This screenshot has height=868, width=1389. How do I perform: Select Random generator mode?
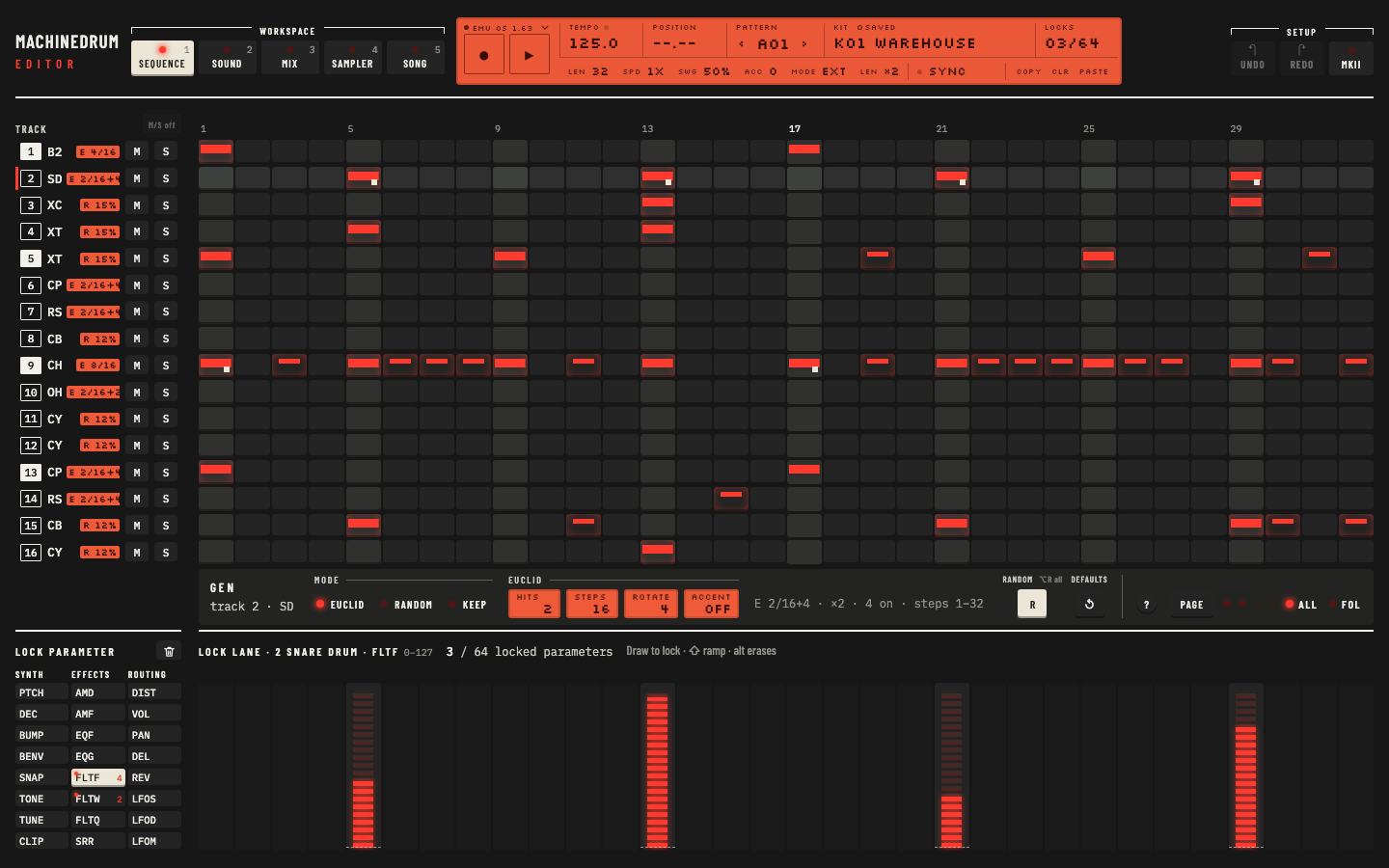[x=406, y=605]
